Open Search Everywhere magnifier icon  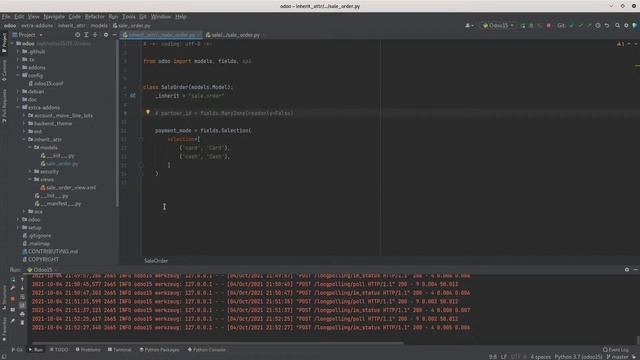point(617,25)
